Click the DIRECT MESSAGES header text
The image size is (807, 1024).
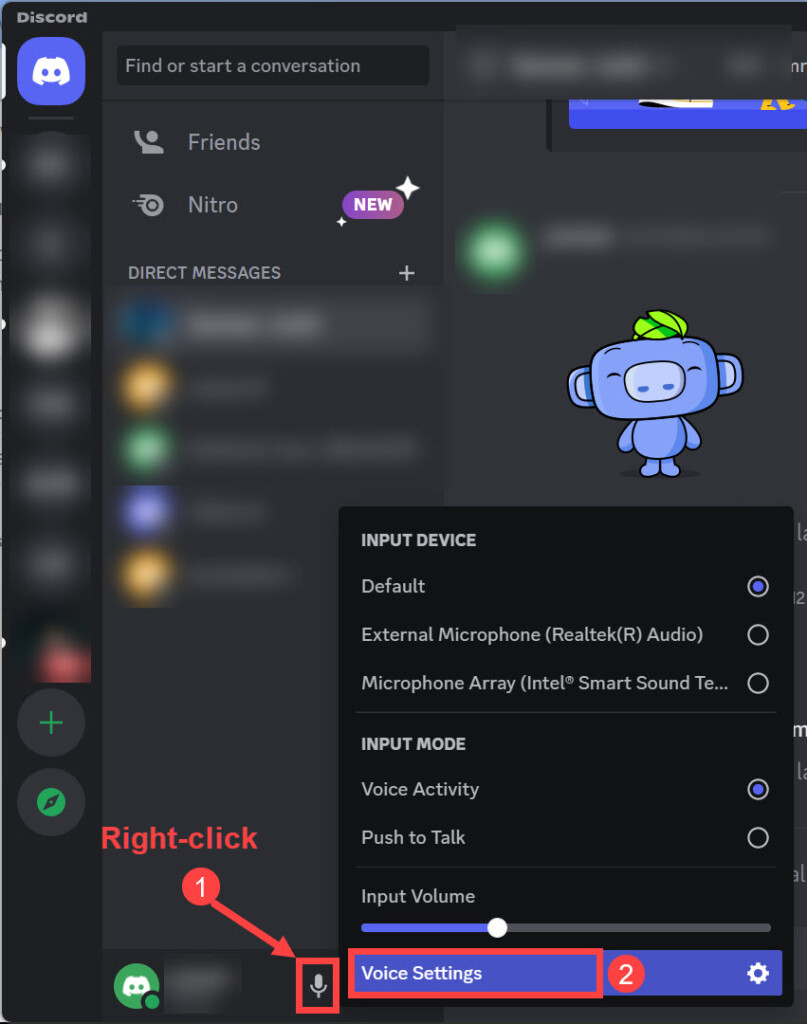pyautogui.click(x=204, y=273)
